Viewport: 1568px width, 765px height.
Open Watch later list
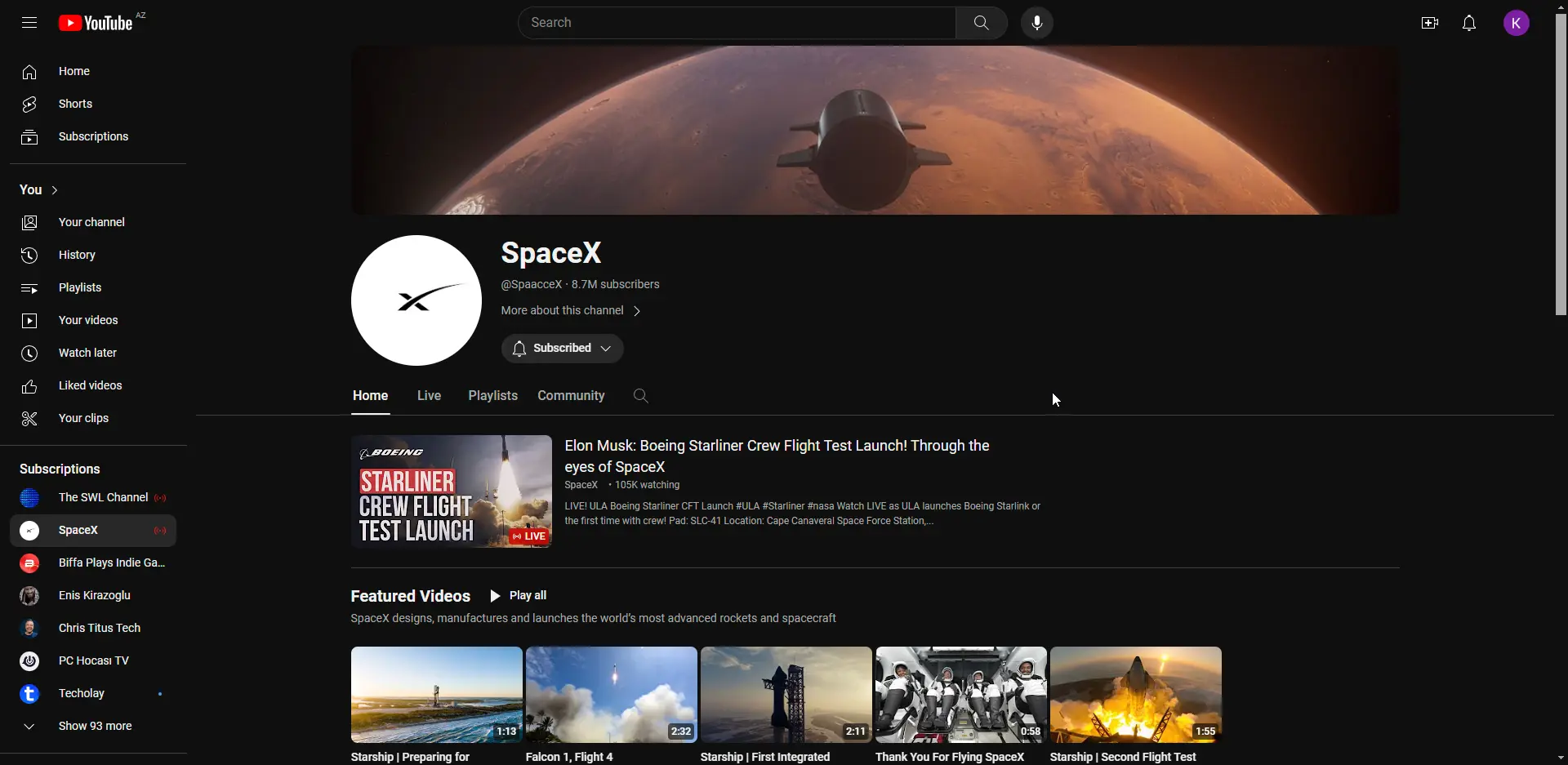pos(93,354)
